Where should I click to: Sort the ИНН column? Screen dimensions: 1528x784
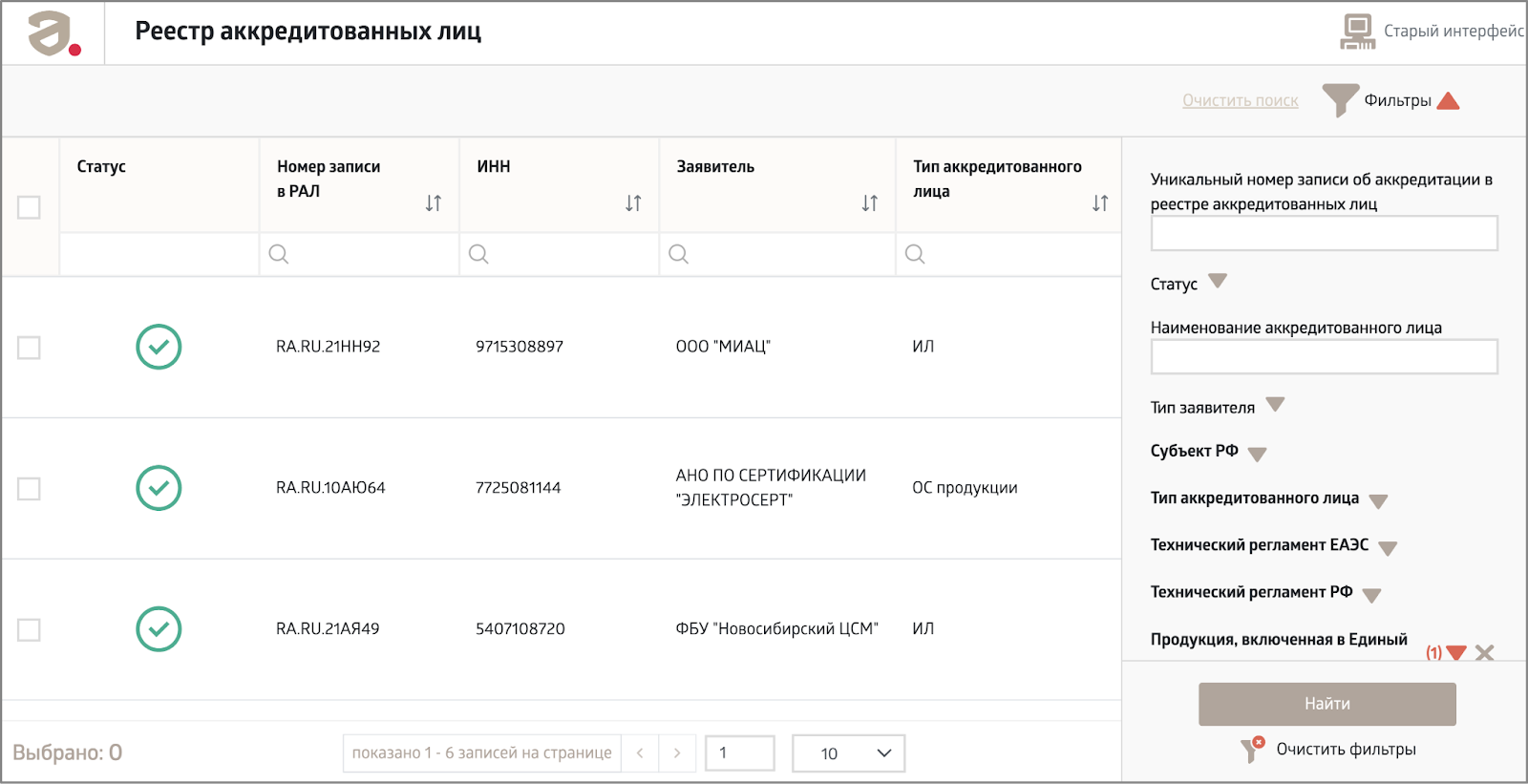(633, 203)
